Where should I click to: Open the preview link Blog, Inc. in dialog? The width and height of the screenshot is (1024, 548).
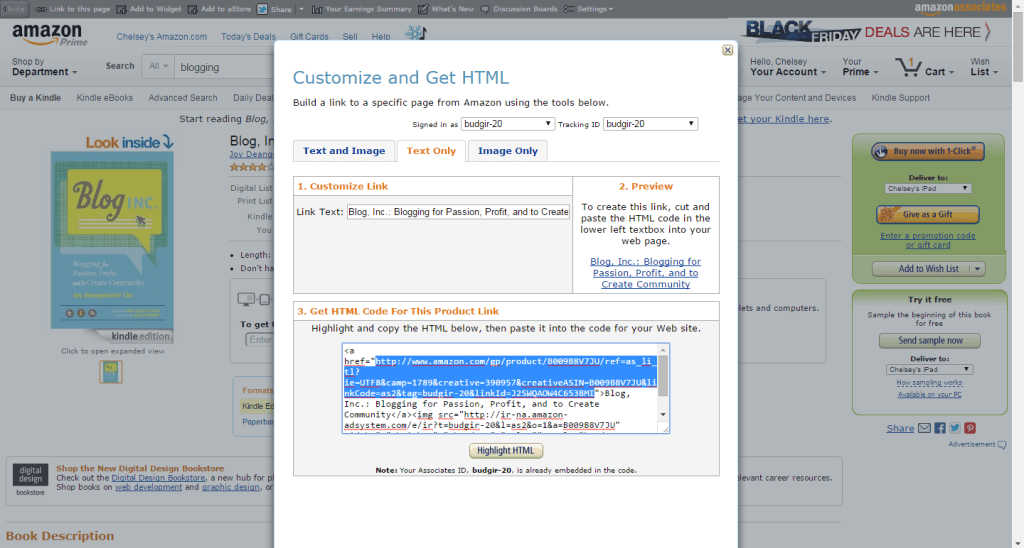tap(645, 273)
